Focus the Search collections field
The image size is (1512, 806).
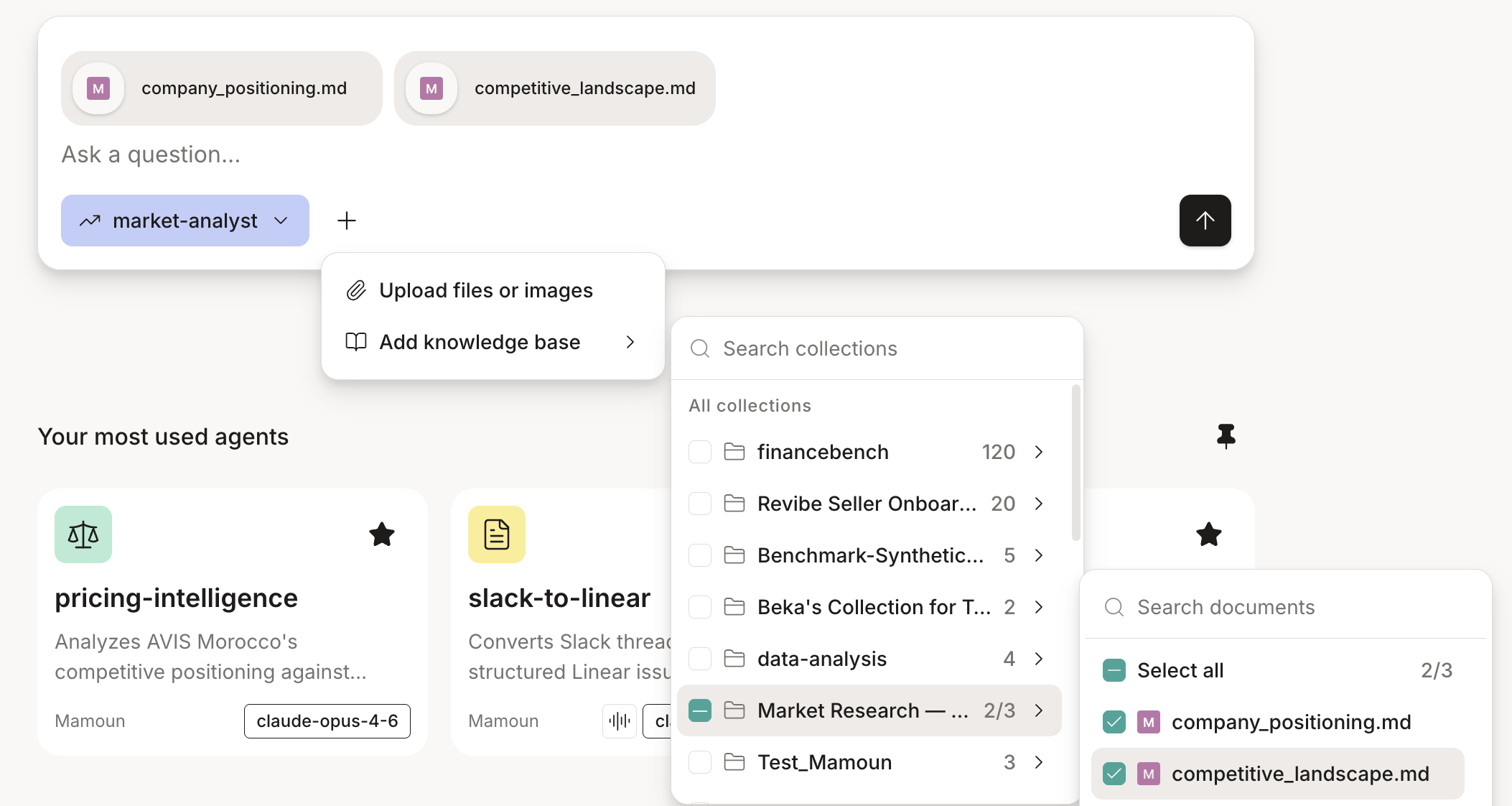pyautogui.click(x=877, y=348)
